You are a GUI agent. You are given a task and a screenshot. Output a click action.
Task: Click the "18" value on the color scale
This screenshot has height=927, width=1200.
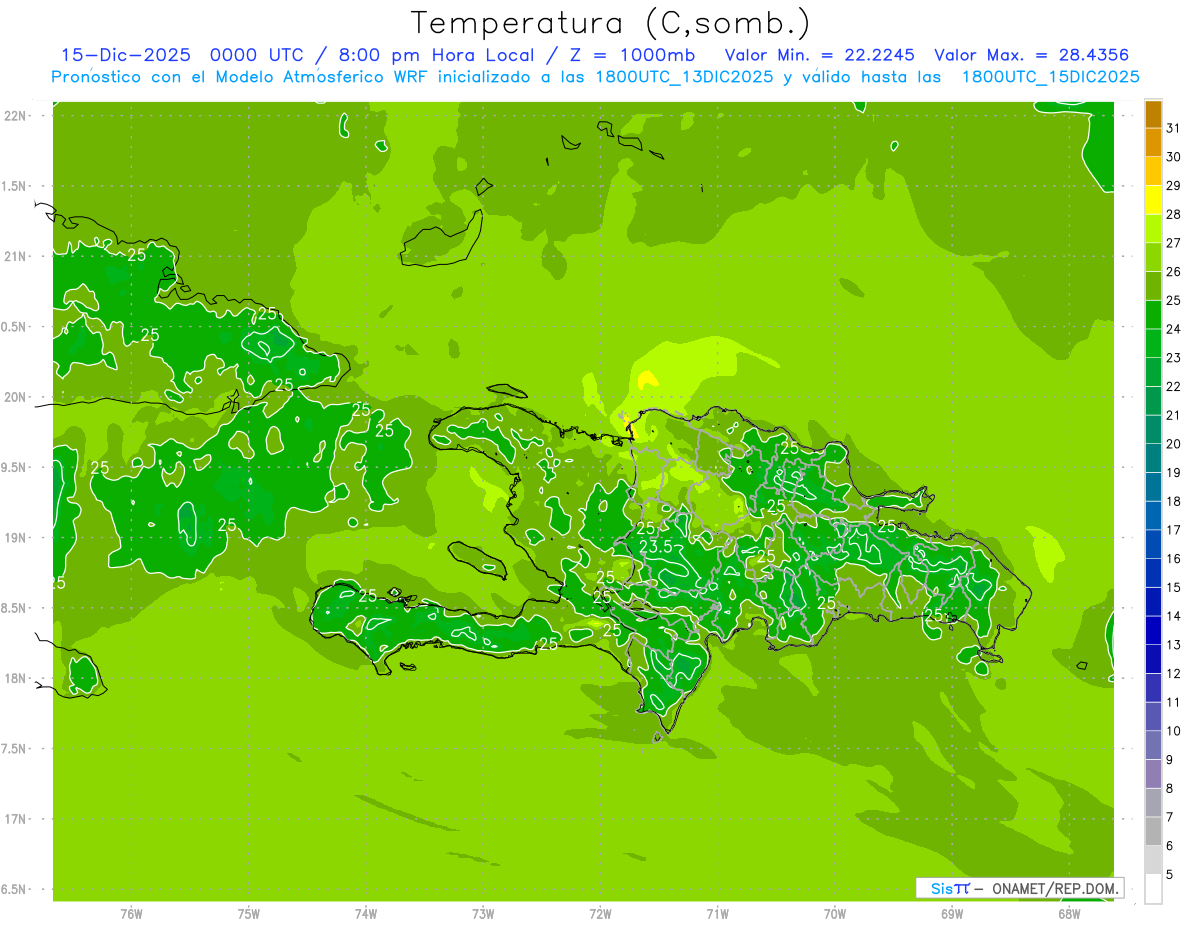click(1173, 501)
